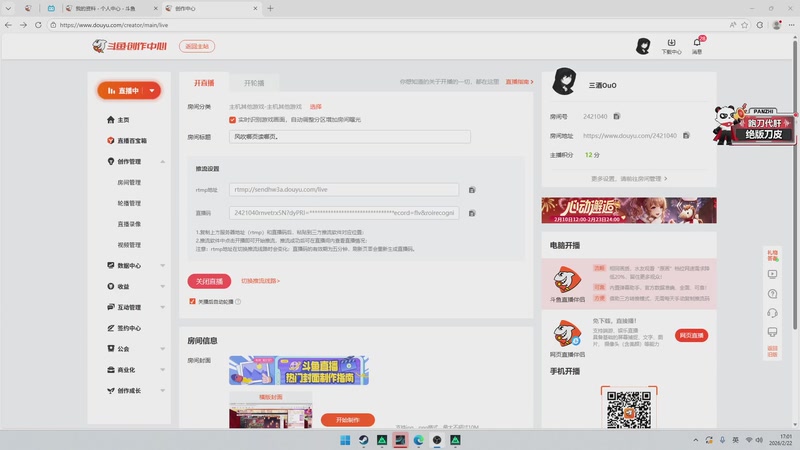Click the 斗鱼创作中心 logo

[x=130, y=46]
